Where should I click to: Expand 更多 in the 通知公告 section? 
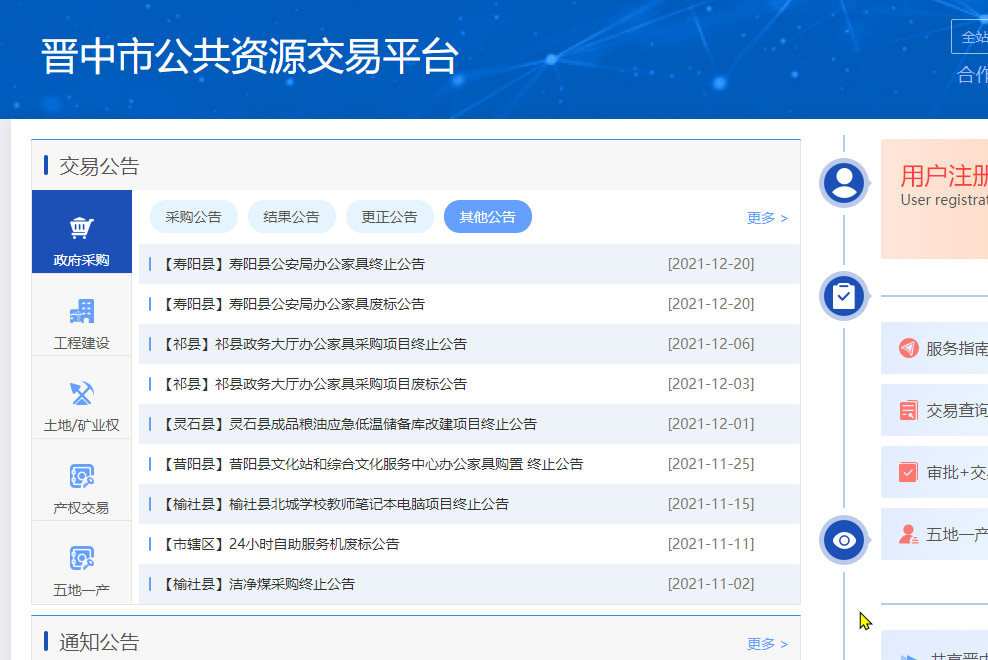point(766,644)
